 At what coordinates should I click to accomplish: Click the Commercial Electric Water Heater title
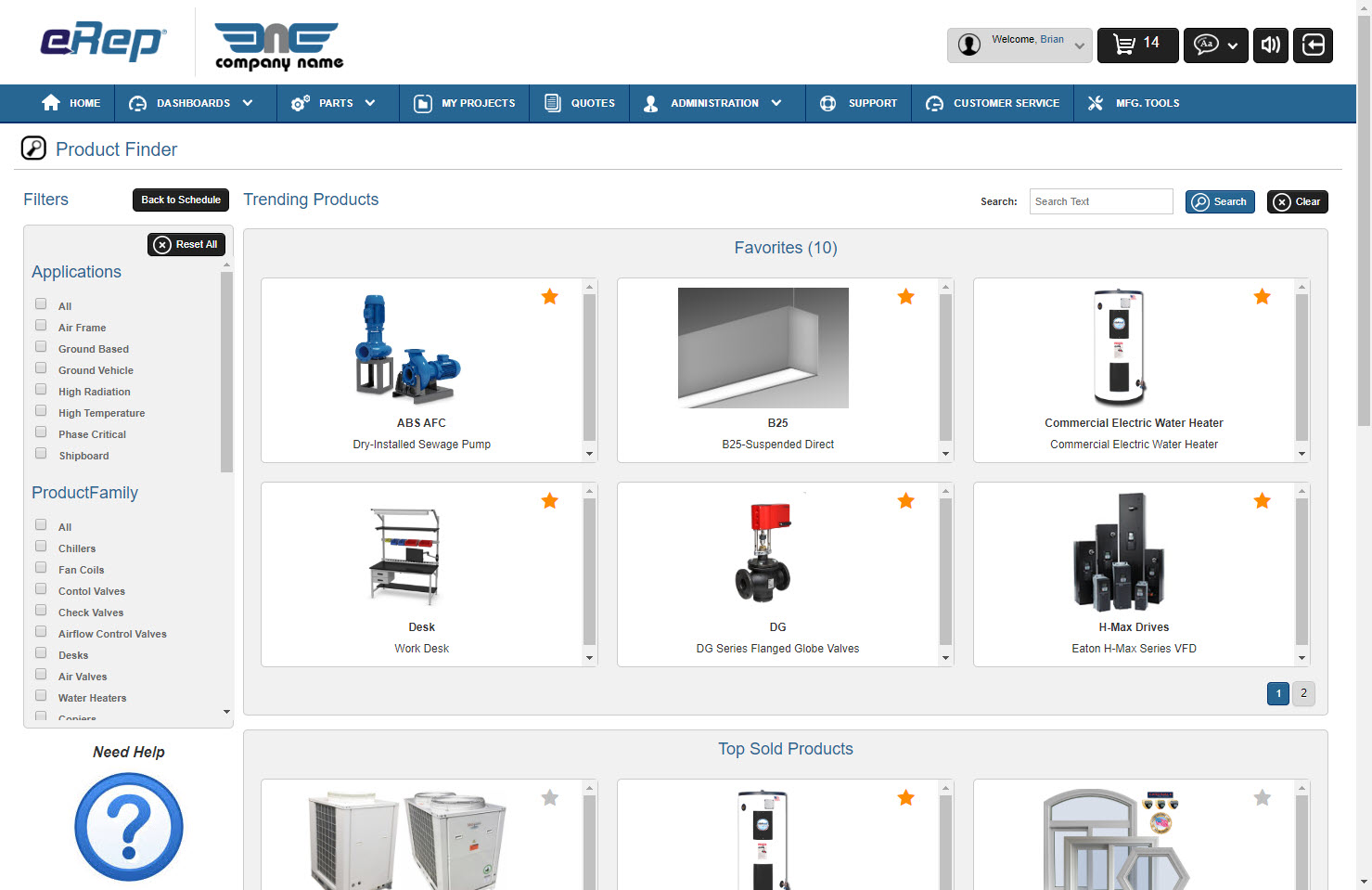(x=1134, y=423)
